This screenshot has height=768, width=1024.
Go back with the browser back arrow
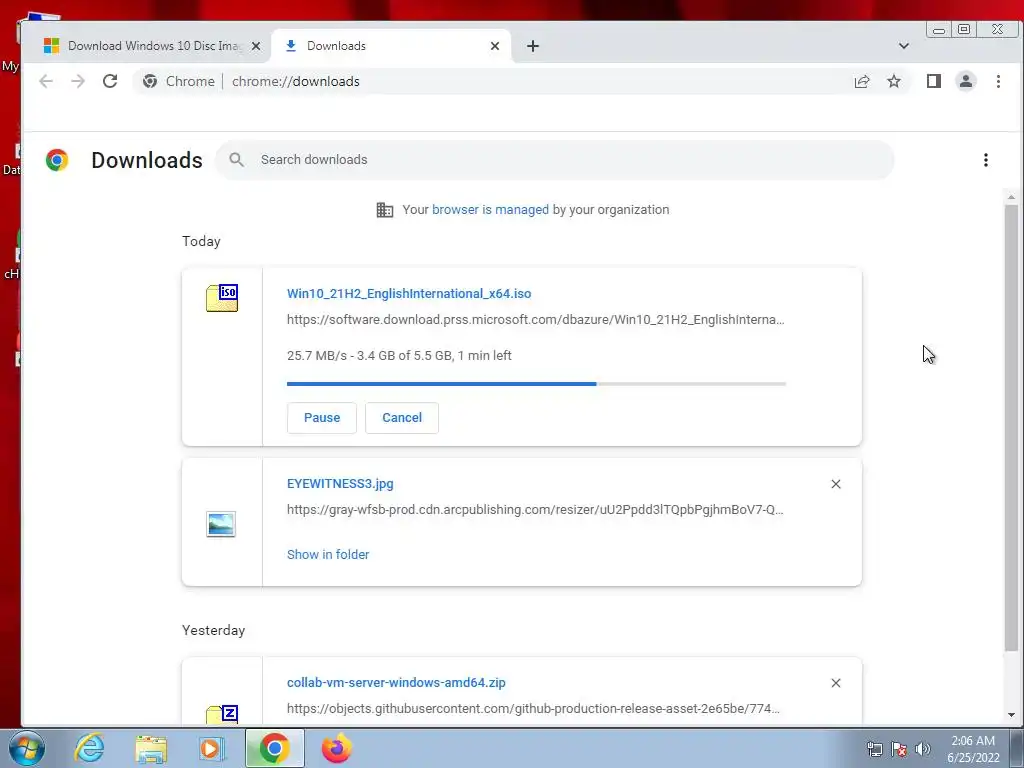46,81
